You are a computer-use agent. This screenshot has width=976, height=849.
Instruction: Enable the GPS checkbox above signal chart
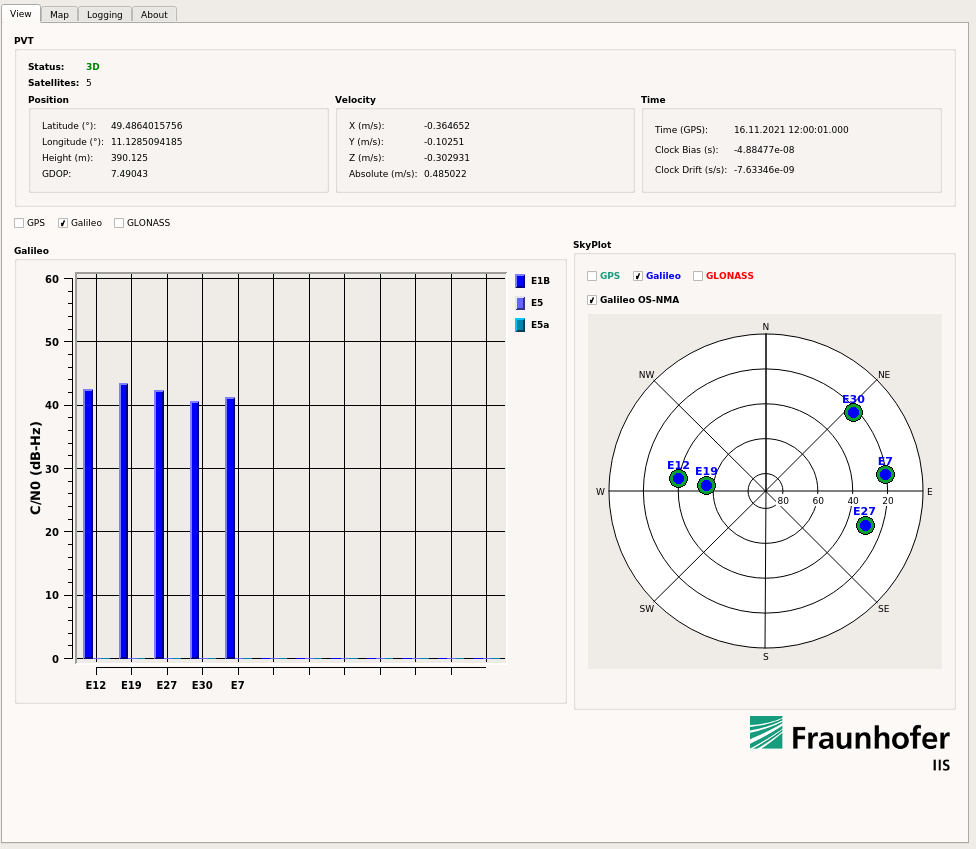point(19,223)
